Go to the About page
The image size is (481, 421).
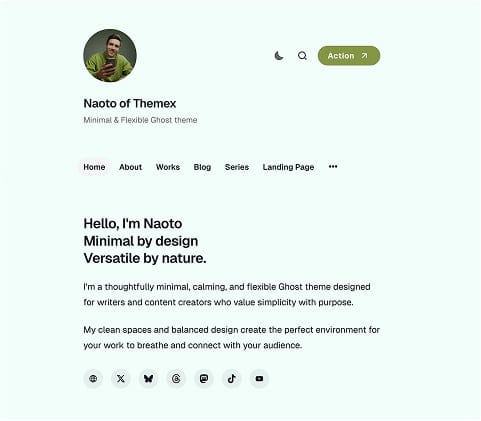[131, 167]
